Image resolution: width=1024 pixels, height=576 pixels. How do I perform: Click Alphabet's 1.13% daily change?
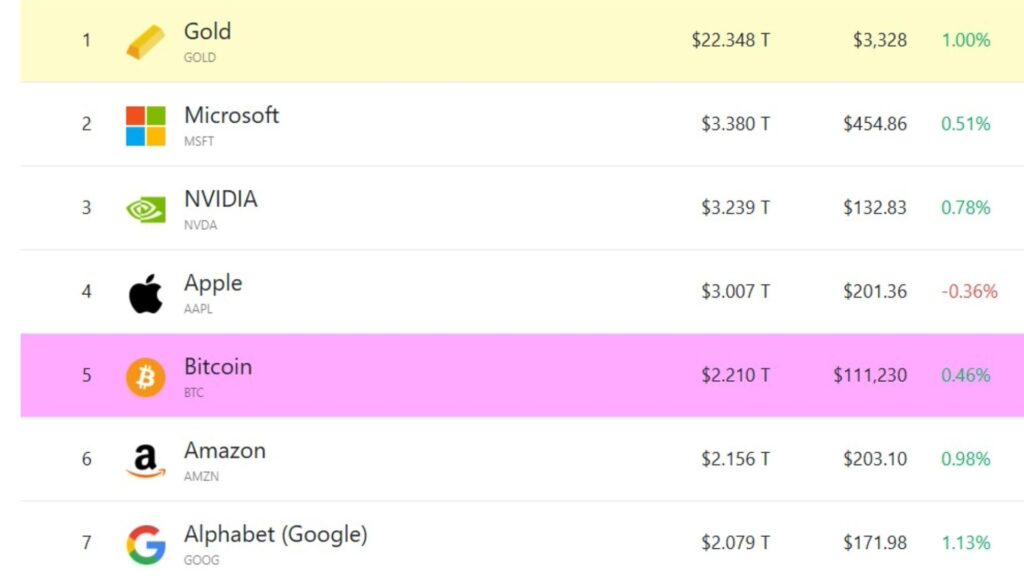(965, 543)
